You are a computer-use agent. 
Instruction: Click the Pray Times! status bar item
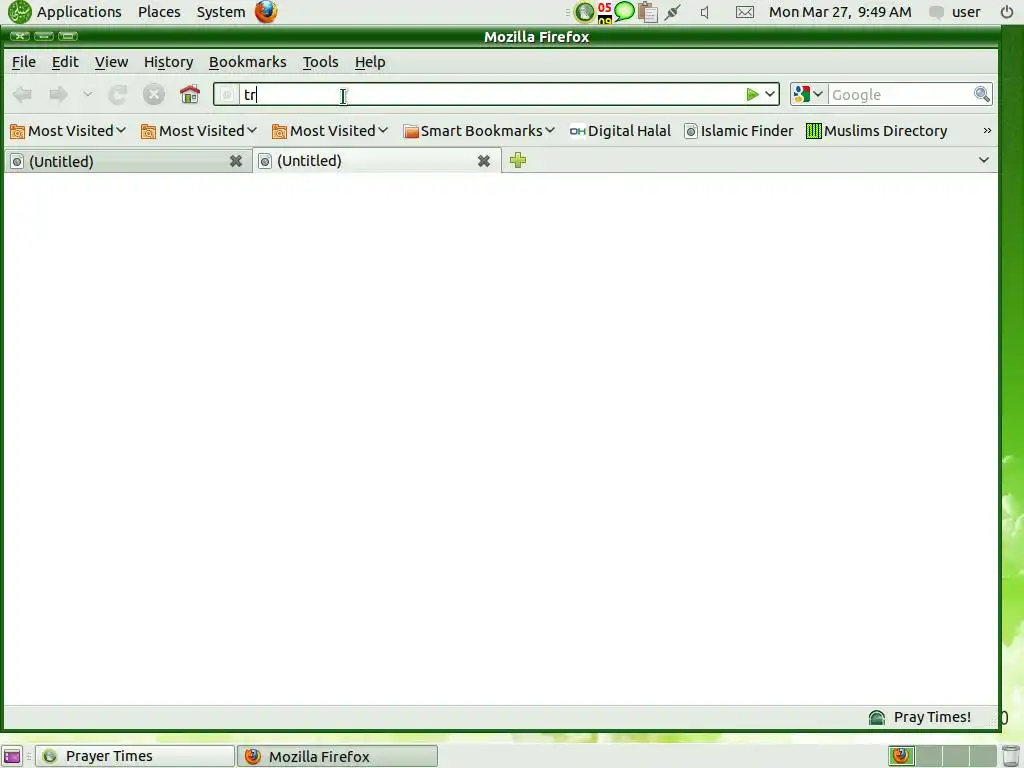click(x=920, y=717)
